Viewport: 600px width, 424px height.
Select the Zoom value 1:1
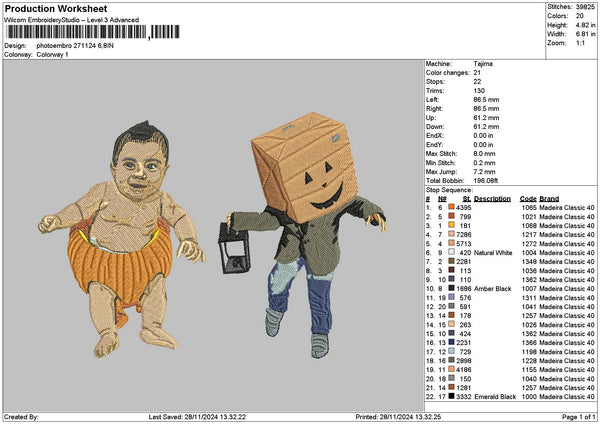[580, 43]
